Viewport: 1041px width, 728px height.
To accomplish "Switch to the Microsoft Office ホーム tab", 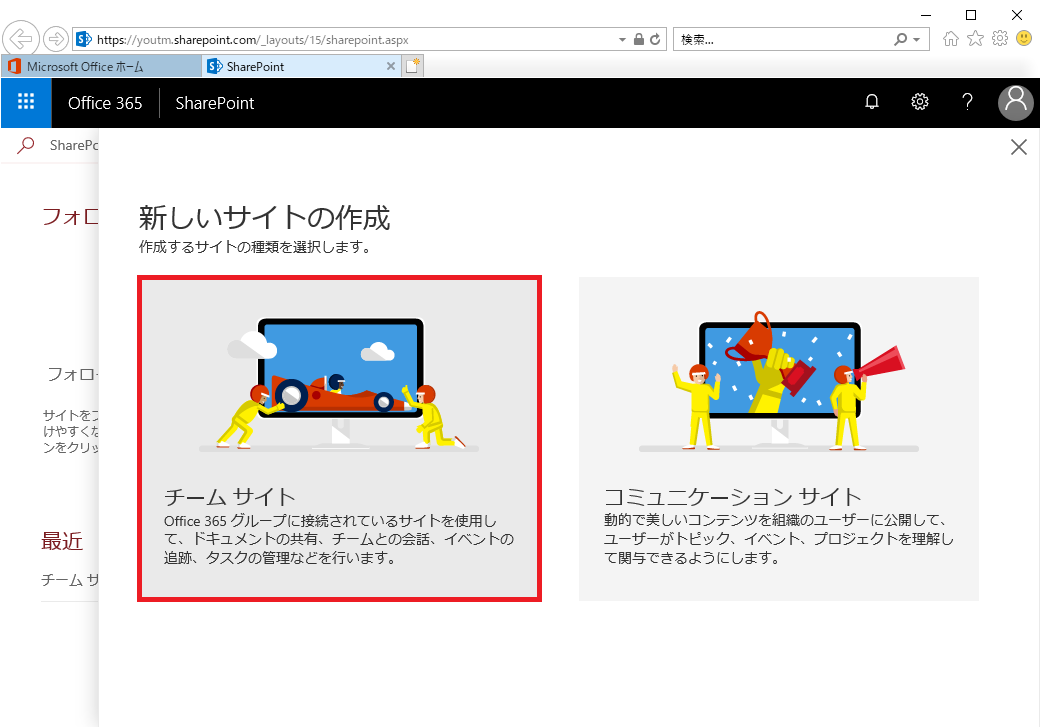I will tap(102, 66).
